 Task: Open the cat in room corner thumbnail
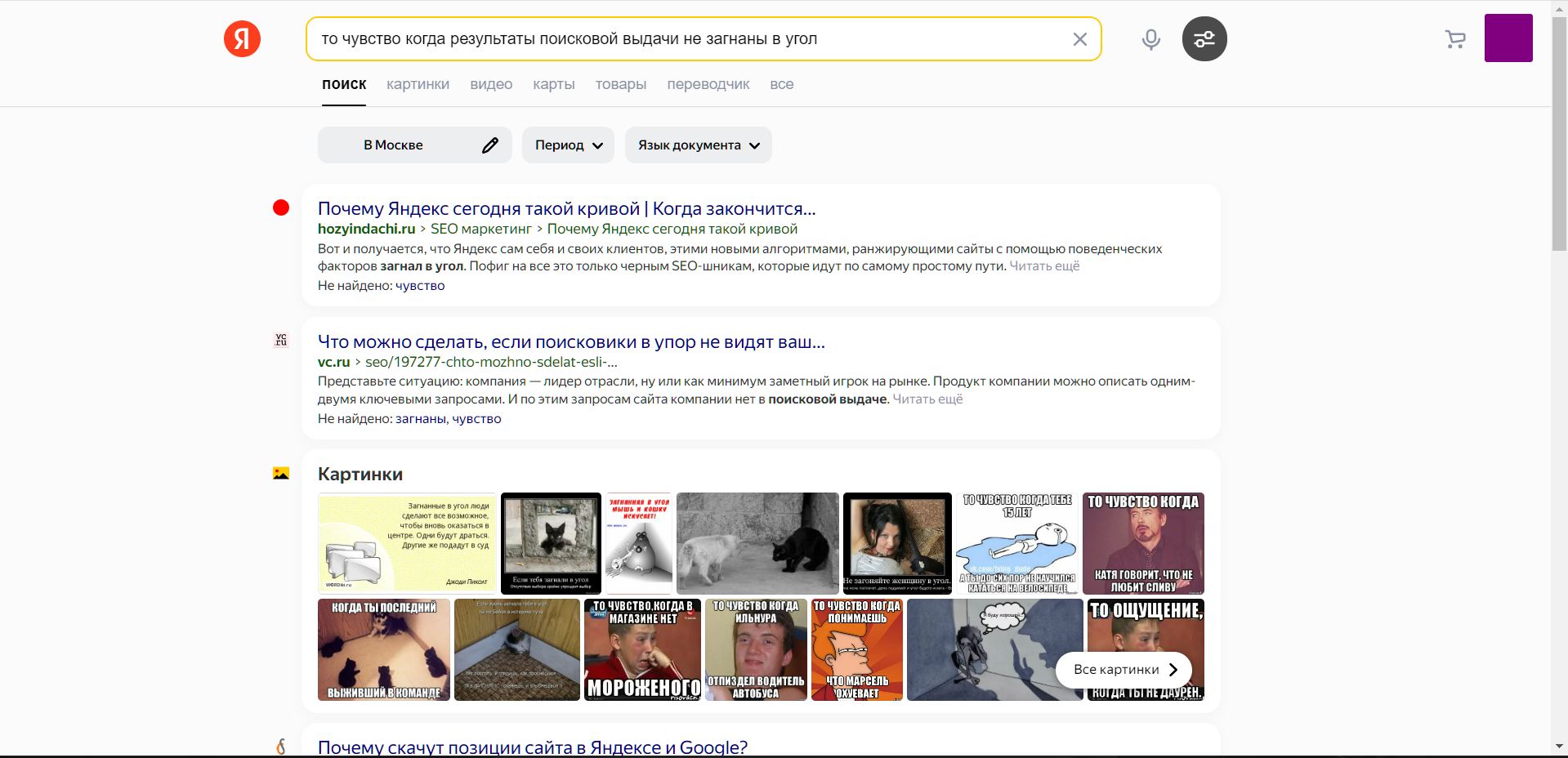[x=517, y=649]
